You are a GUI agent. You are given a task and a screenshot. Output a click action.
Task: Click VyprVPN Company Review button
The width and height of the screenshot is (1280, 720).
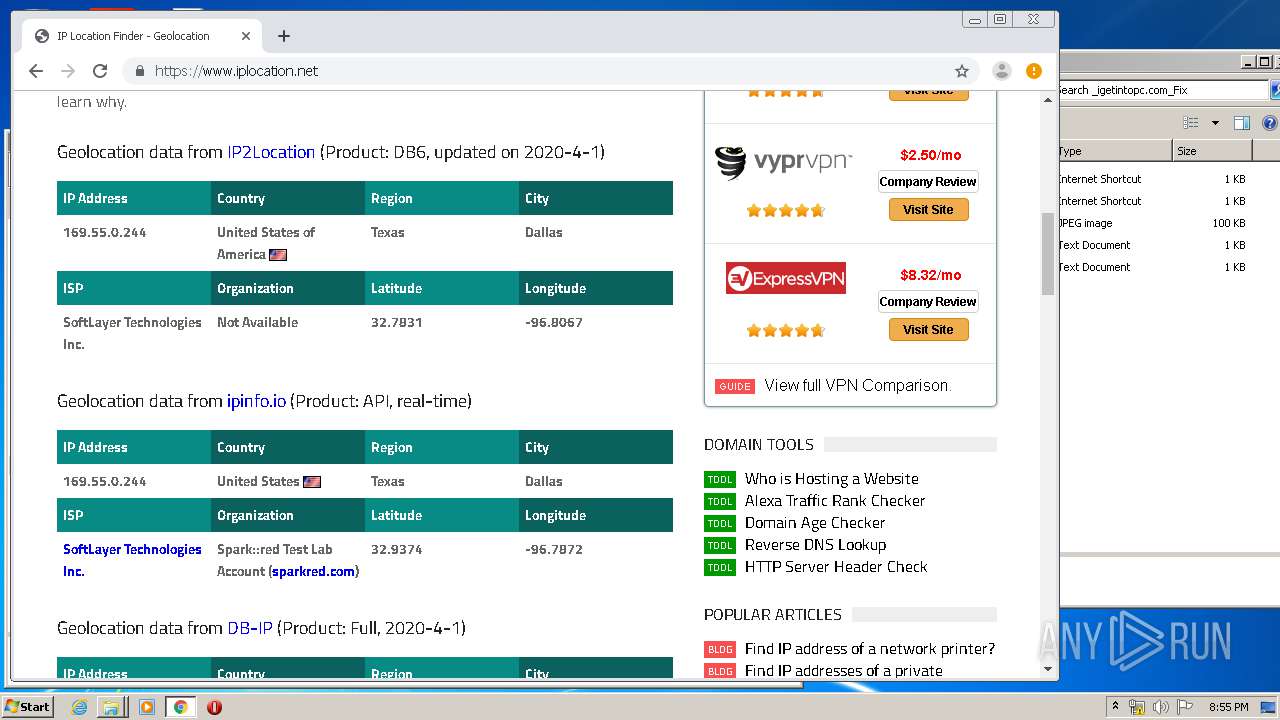[x=928, y=182]
